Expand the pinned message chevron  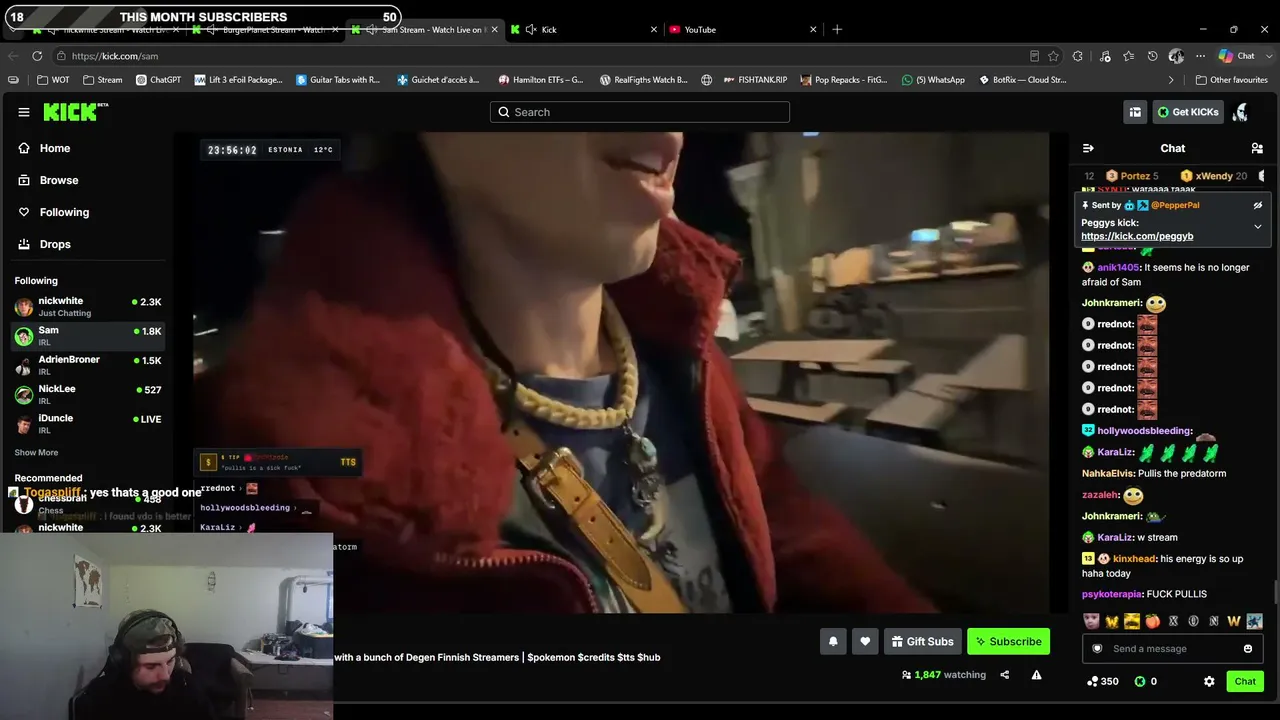click(1258, 227)
